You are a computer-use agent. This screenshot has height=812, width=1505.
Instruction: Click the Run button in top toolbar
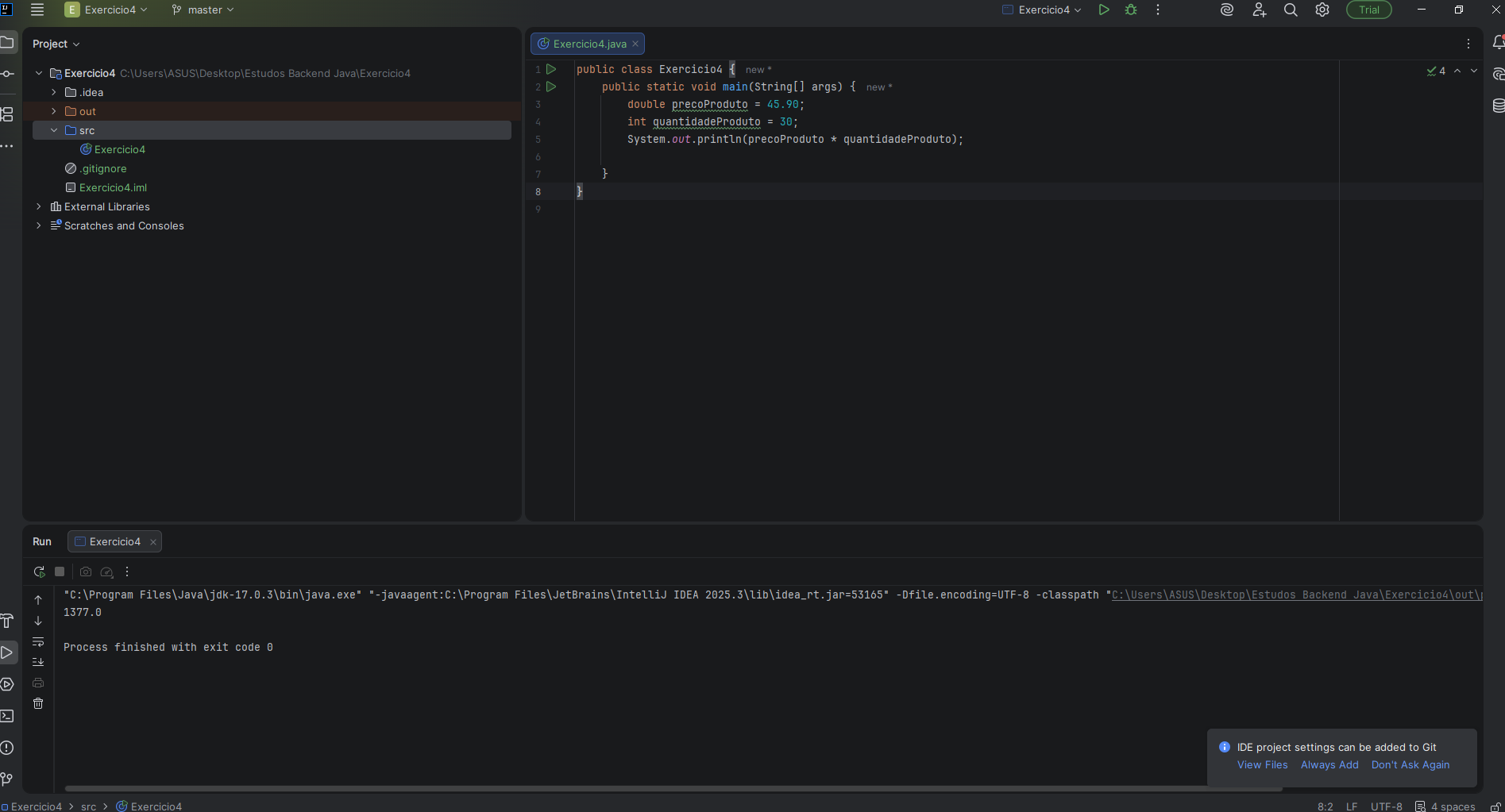[1103, 10]
